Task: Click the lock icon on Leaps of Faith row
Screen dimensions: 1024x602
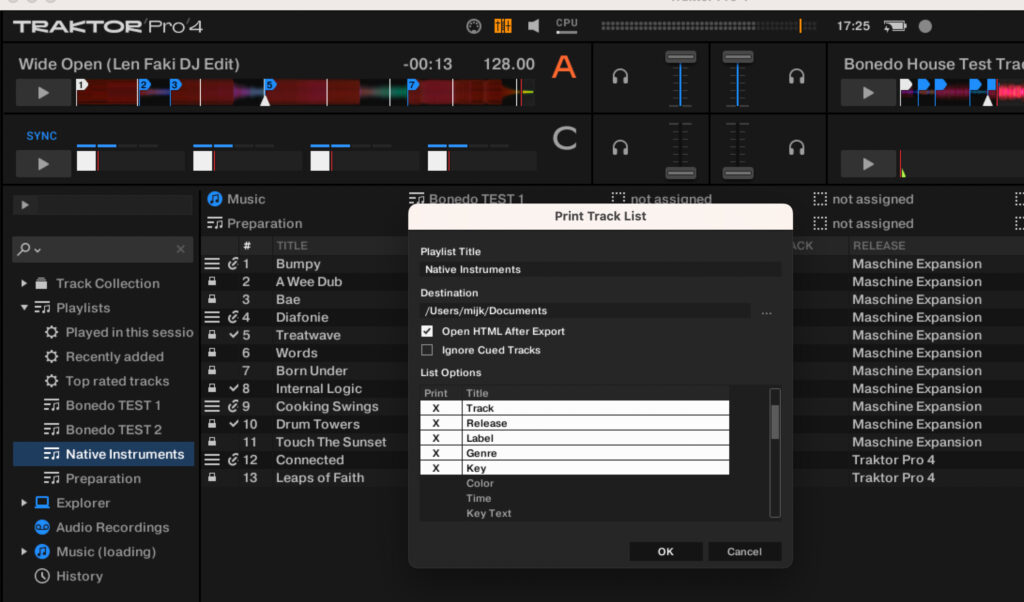Action: coord(212,477)
